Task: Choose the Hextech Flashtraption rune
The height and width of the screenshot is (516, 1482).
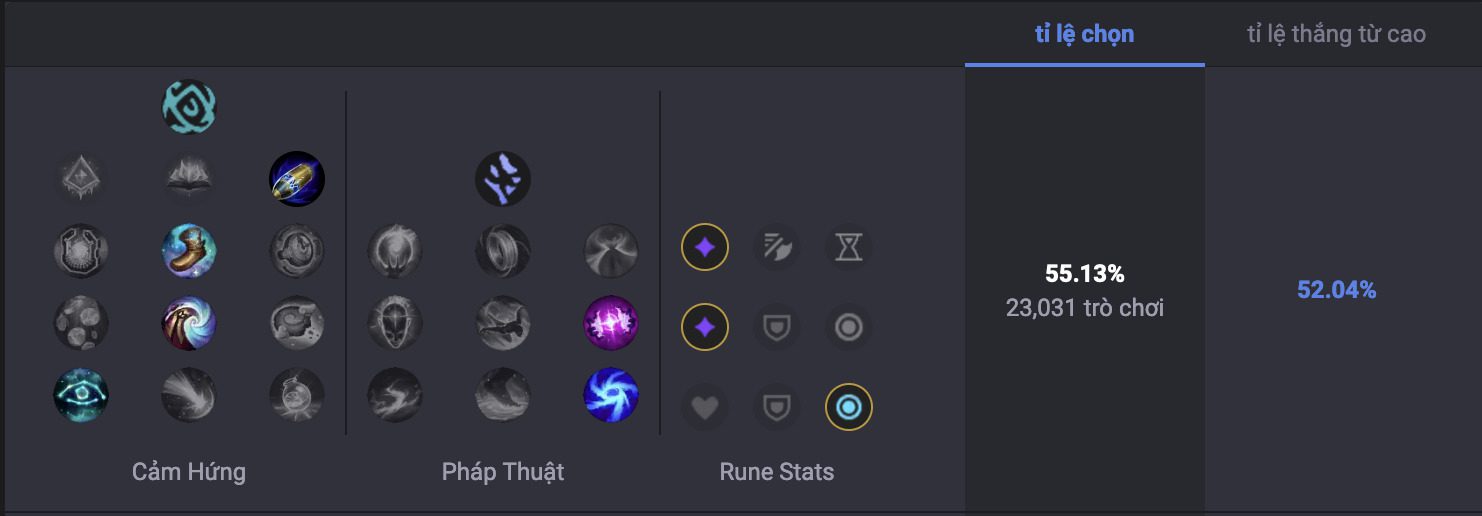Action: (x=81, y=250)
